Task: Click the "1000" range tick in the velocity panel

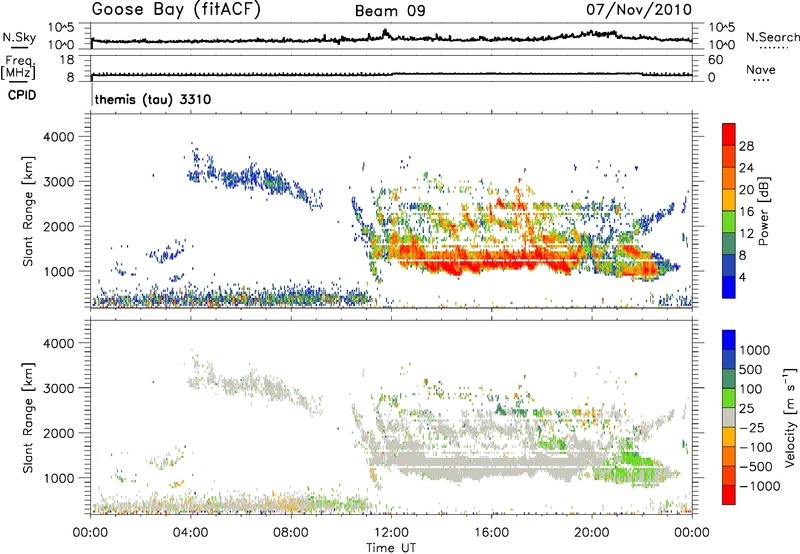Action: (x=58, y=478)
